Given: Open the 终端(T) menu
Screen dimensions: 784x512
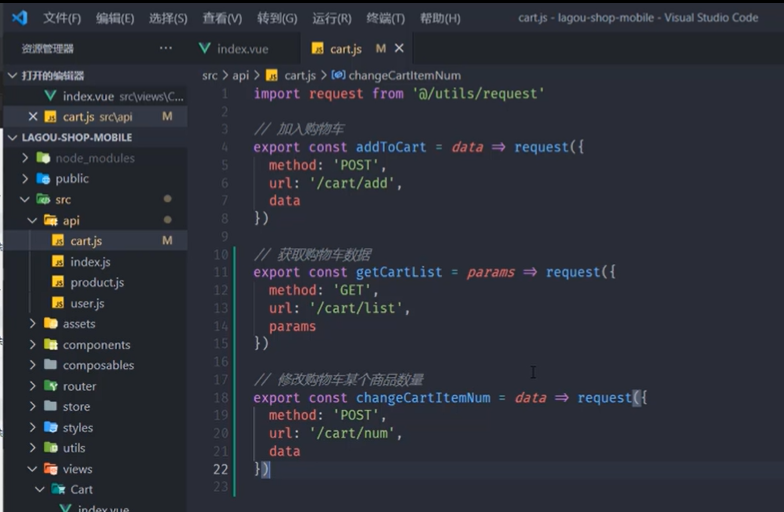Looking at the screenshot, I should tap(386, 18).
